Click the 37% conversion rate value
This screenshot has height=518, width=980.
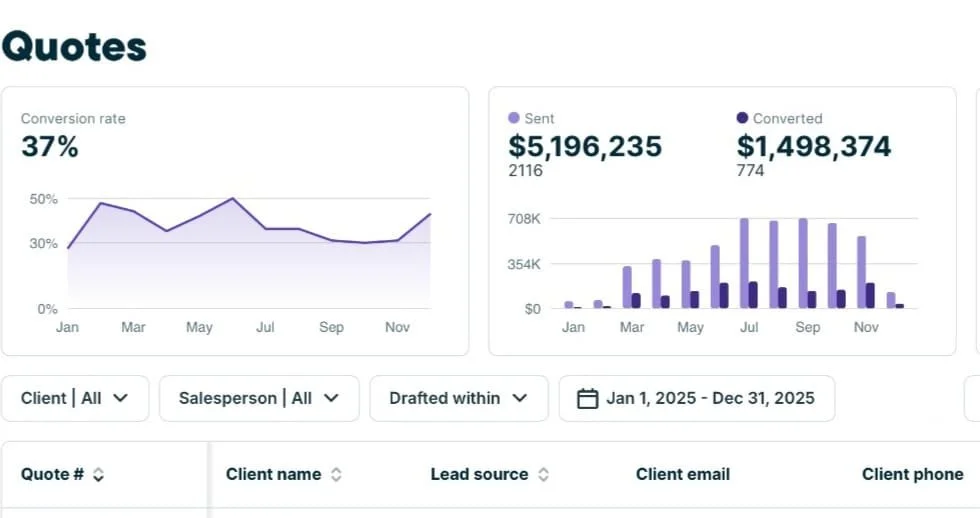pyautogui.click(x=49, y=147)
